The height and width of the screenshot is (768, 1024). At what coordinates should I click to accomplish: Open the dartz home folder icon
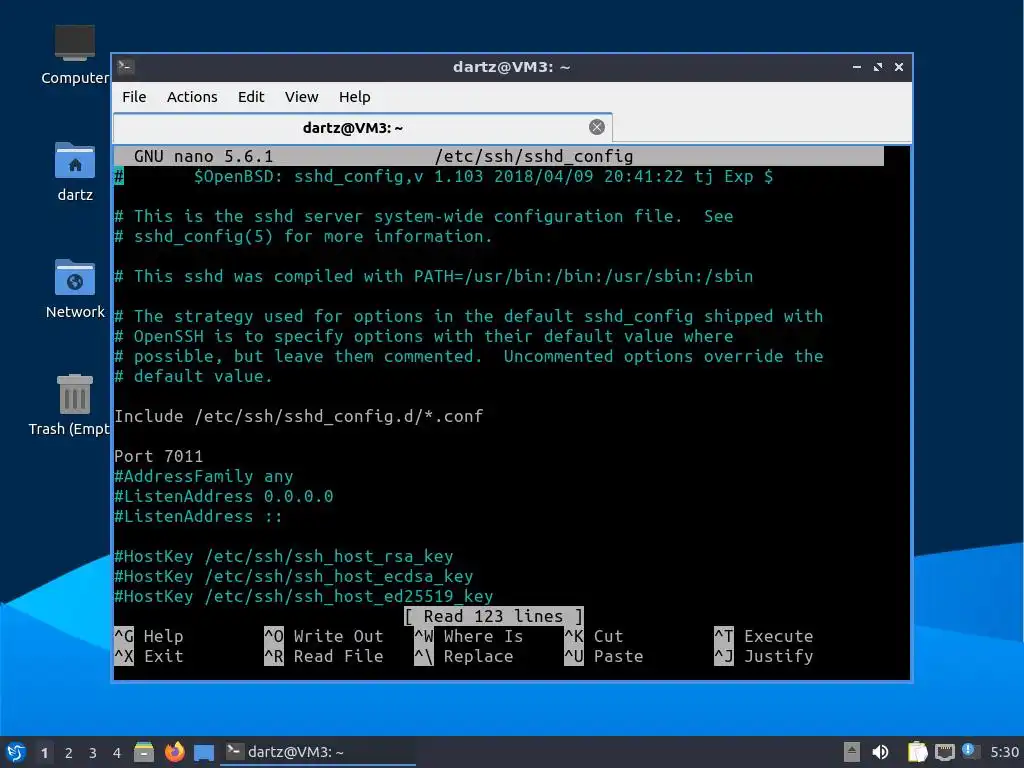tap(74, 172)
